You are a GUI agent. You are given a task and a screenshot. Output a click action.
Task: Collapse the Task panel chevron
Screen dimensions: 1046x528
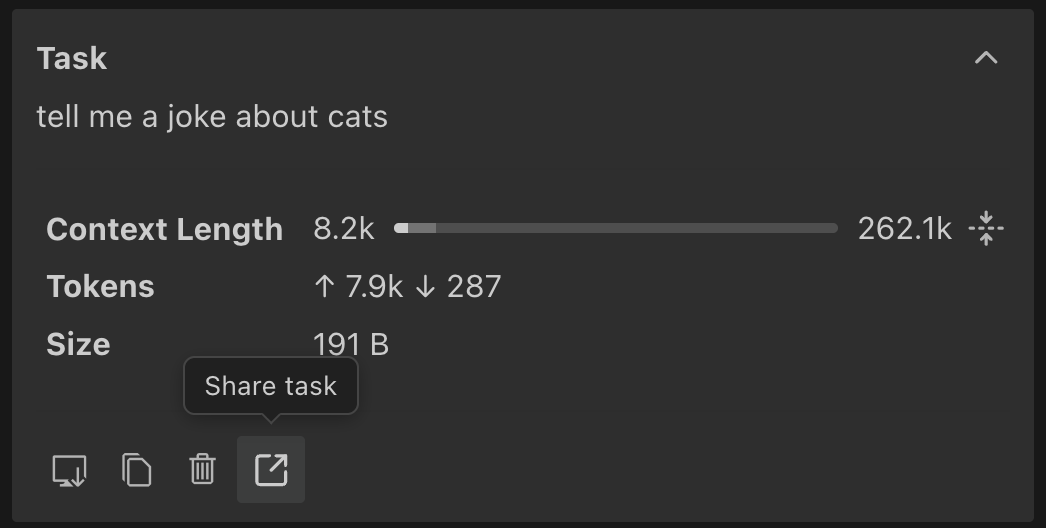(986, 58)
